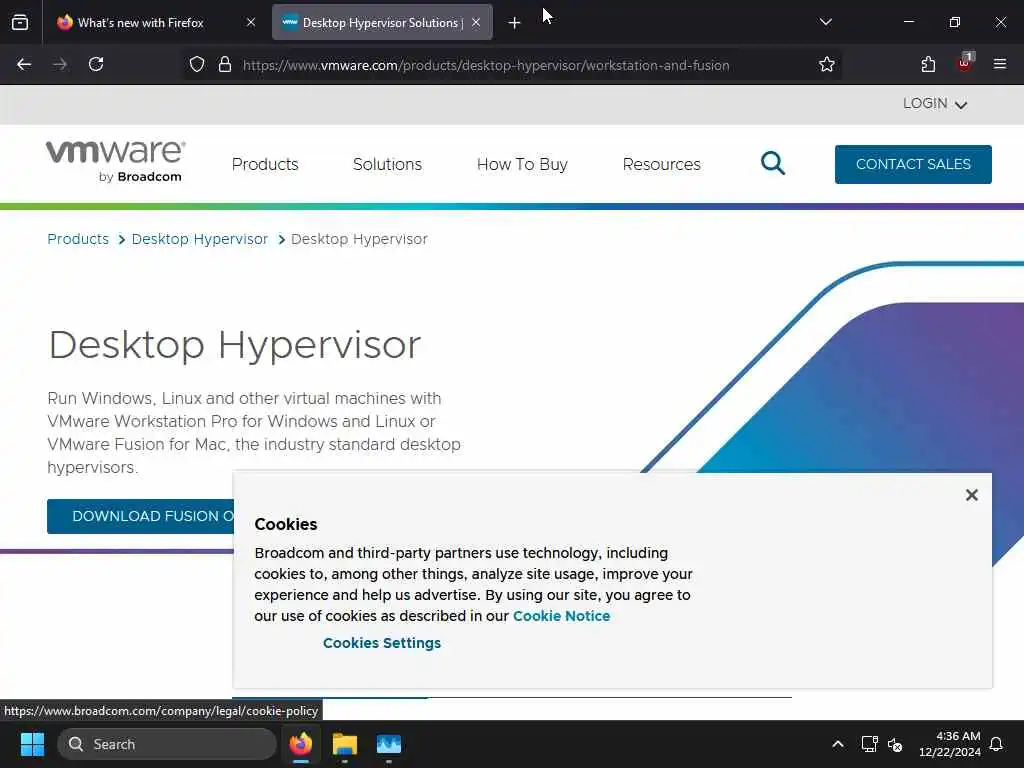The image size is (1024, 768).
Task: View site security padlock info
Action: [225, 64]
